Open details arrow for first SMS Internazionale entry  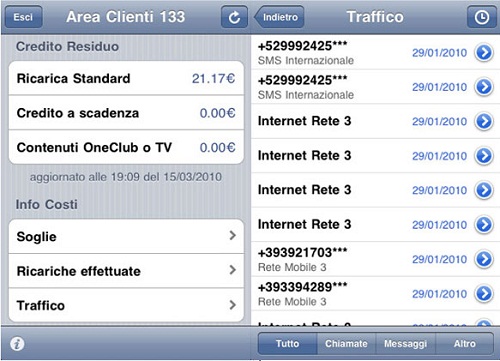pyautogui.click(x=484, y=52)
